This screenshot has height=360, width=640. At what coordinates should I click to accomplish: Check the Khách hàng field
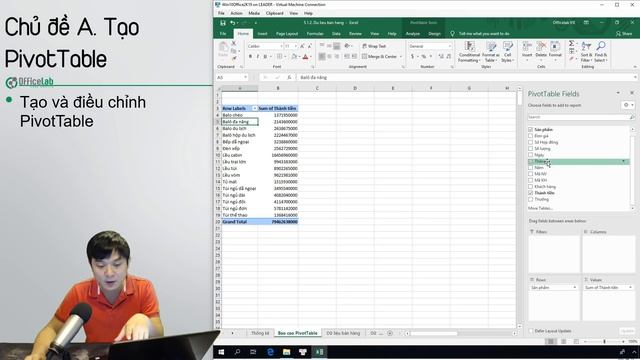[531, 187]
